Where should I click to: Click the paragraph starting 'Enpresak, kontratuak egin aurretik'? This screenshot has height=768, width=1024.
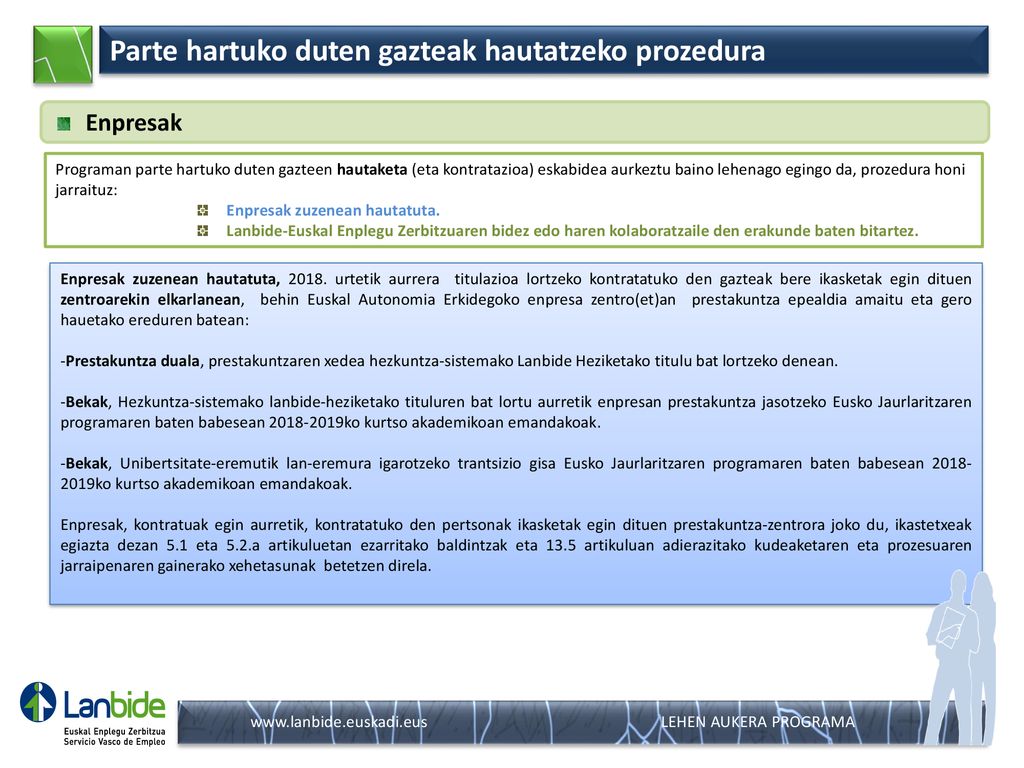tap(516, 545)
